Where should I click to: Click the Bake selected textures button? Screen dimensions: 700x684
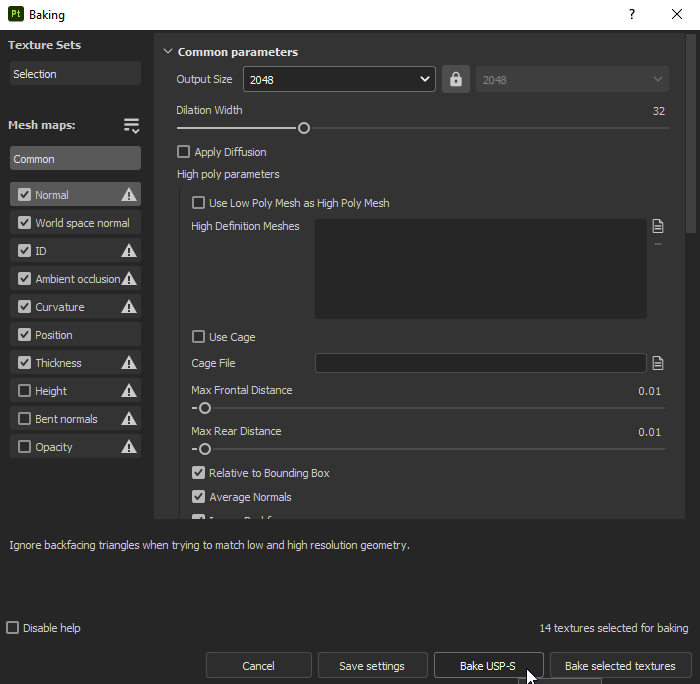pos(620,666)
